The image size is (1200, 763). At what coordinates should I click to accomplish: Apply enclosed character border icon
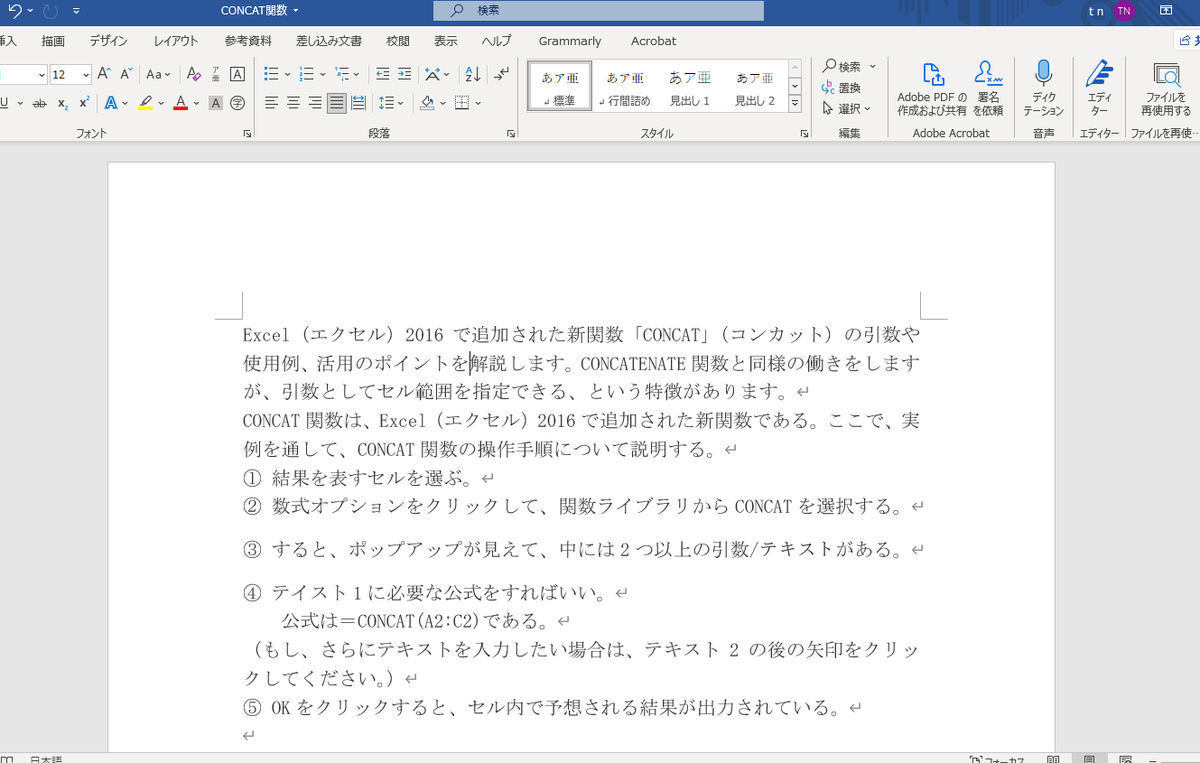pos(237,74)
